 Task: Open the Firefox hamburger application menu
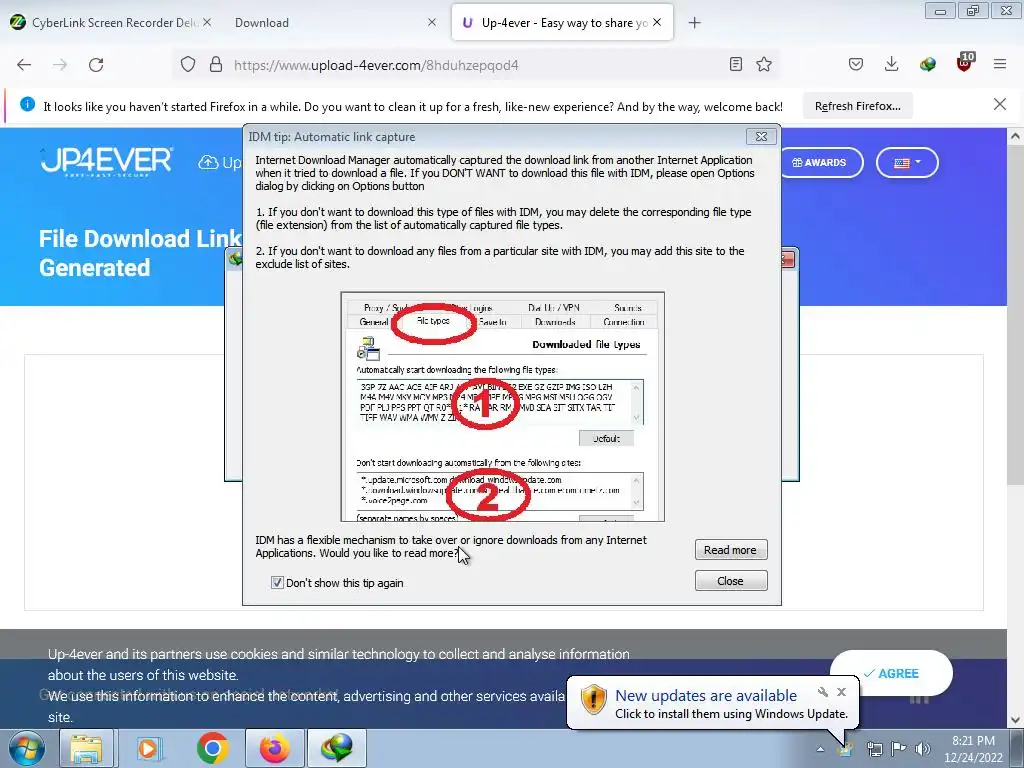pyautogui.click(x=1000, y=64)
